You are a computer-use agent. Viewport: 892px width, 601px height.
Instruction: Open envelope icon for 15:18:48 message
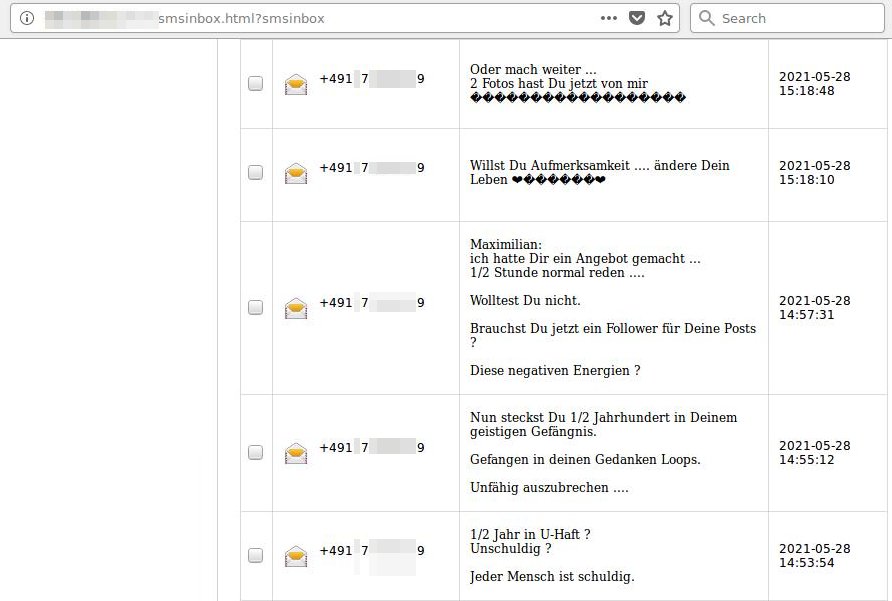point(296,84)
